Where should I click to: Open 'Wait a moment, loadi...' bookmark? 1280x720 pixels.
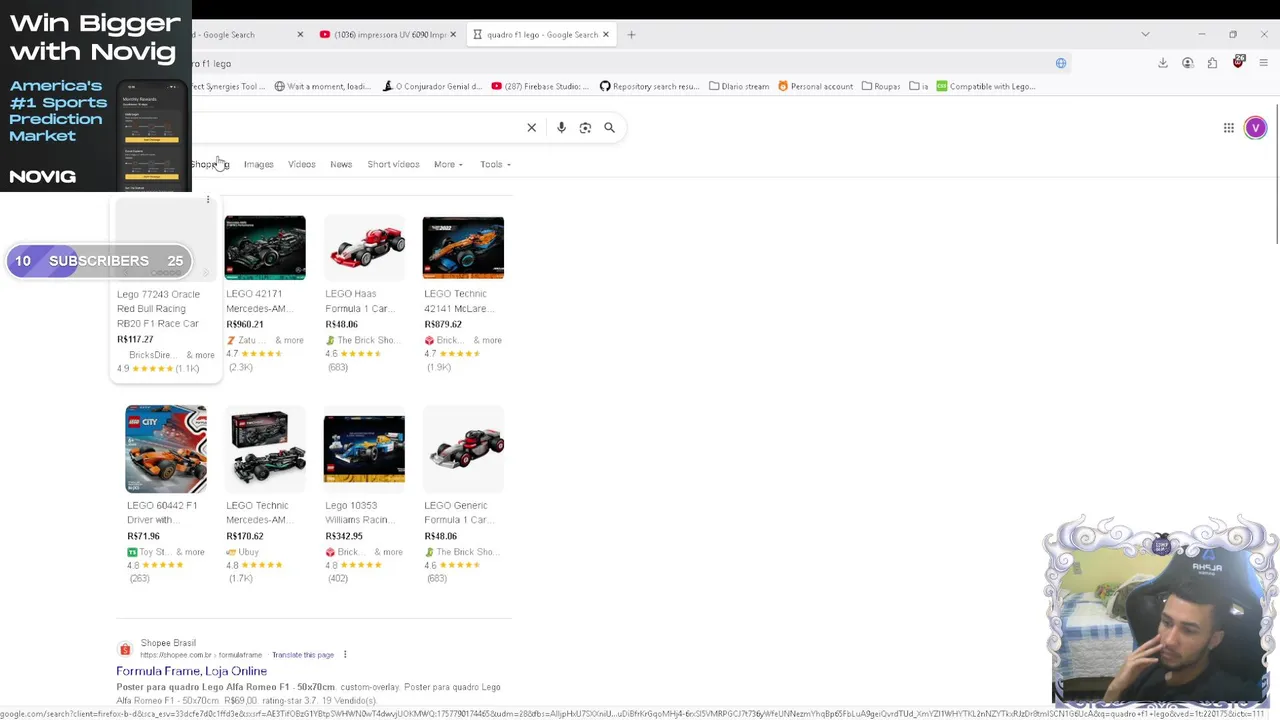tap(323, 86)
